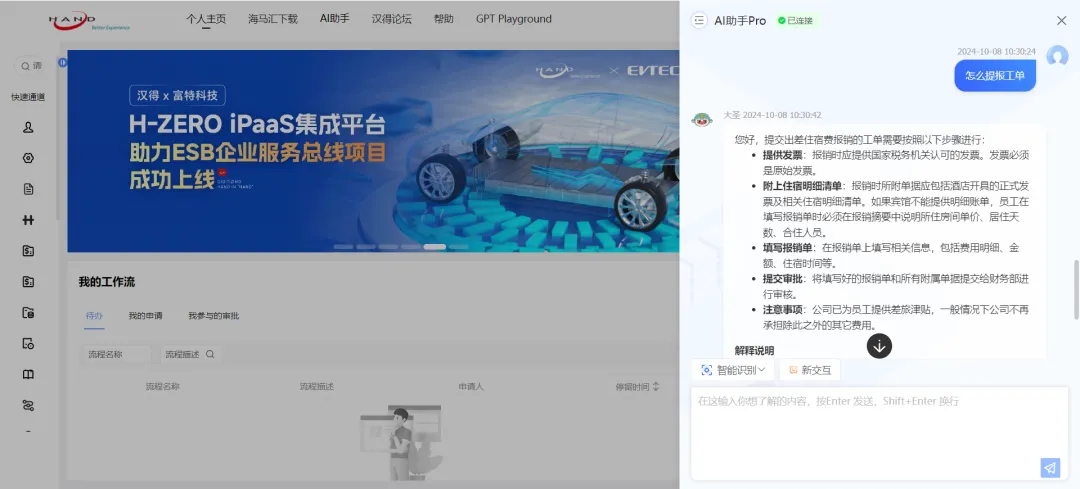
Task: Click the 流程描述 filter field
Action: pyautogui.click(x=183, y=354)
